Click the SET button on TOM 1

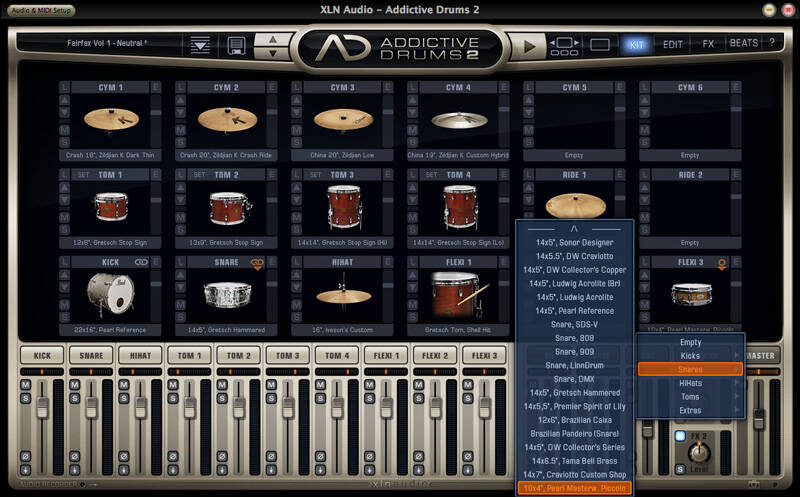point(83,175)
